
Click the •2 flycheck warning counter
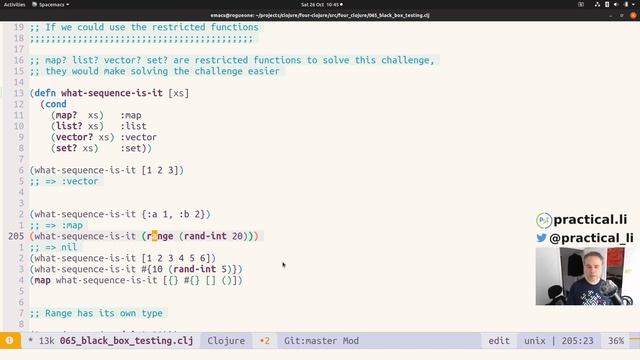click(x=264, y=340)
